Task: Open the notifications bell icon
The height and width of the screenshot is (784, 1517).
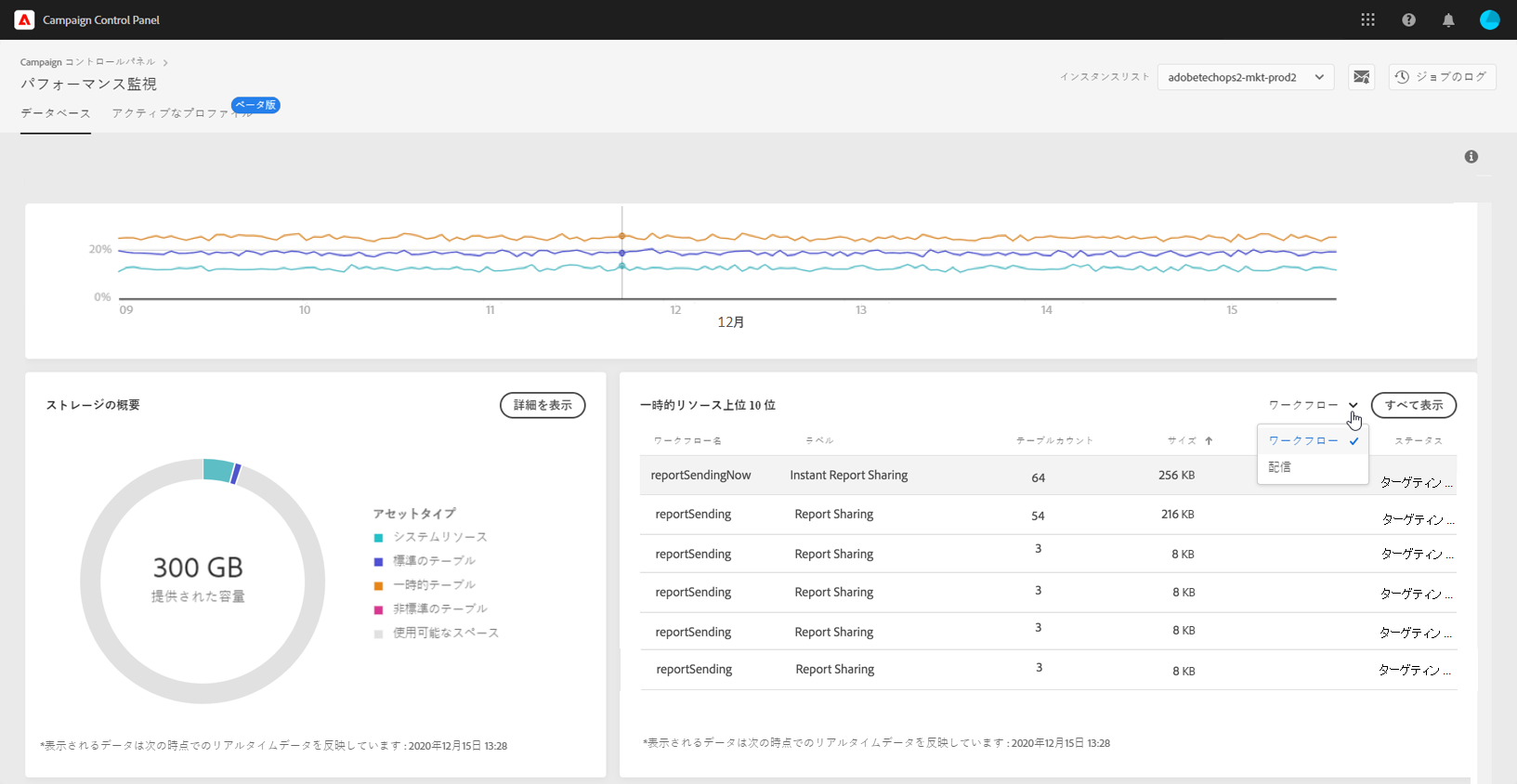Action: [1448, 20]
